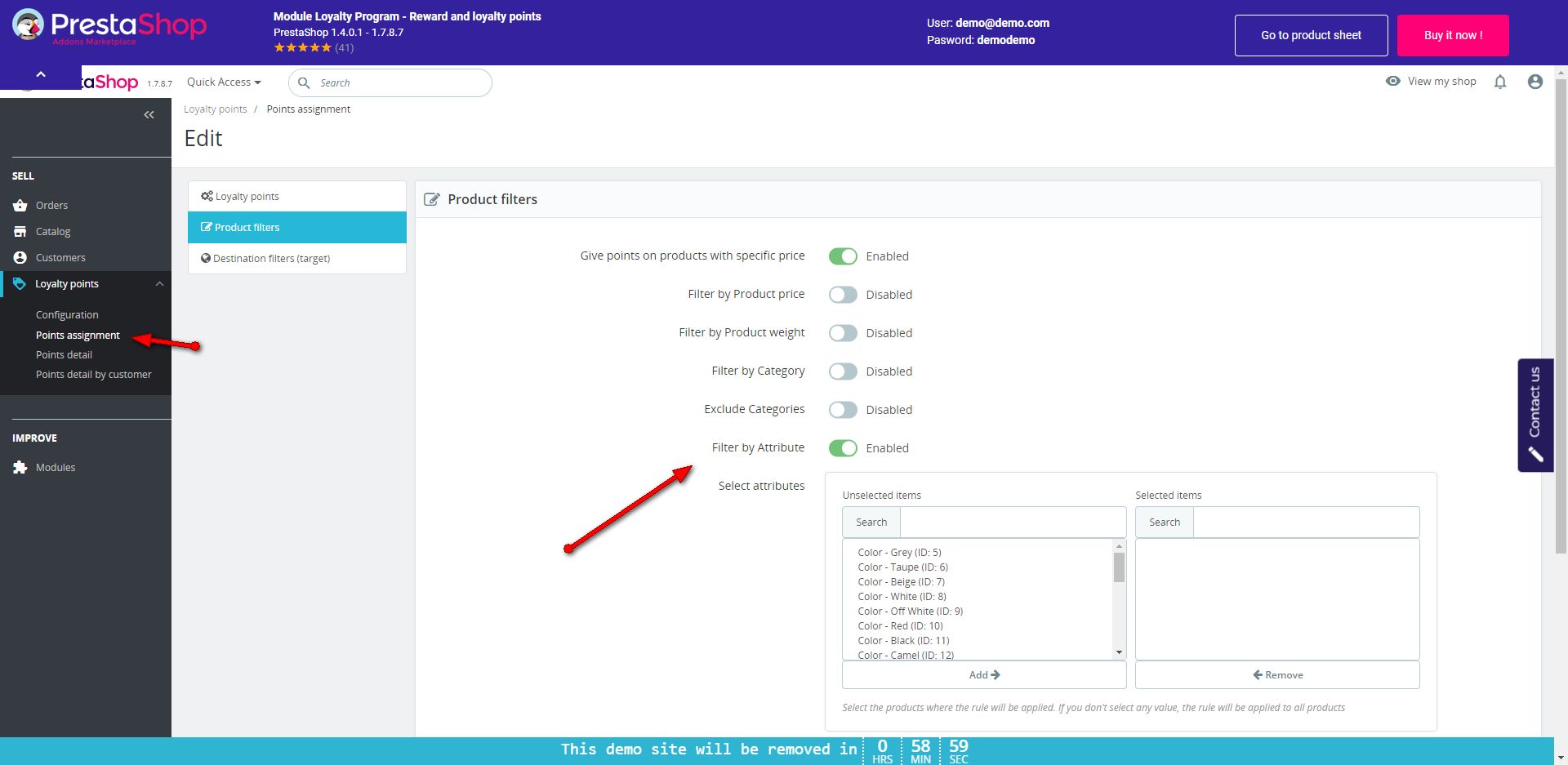
Task: Click the Modules puzzle icon
Action: [x=20, y=468]
